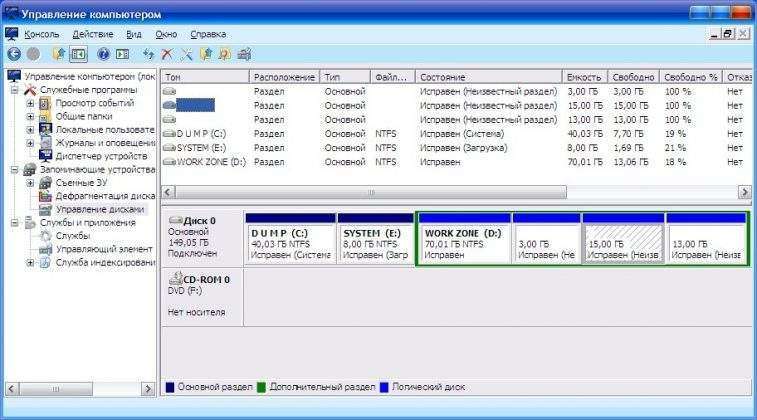Viewport: 757px width, 420px height.
Task: Click the console tree's scroll-right arrow
Action: pyautogui.click(x=148, y=389)
